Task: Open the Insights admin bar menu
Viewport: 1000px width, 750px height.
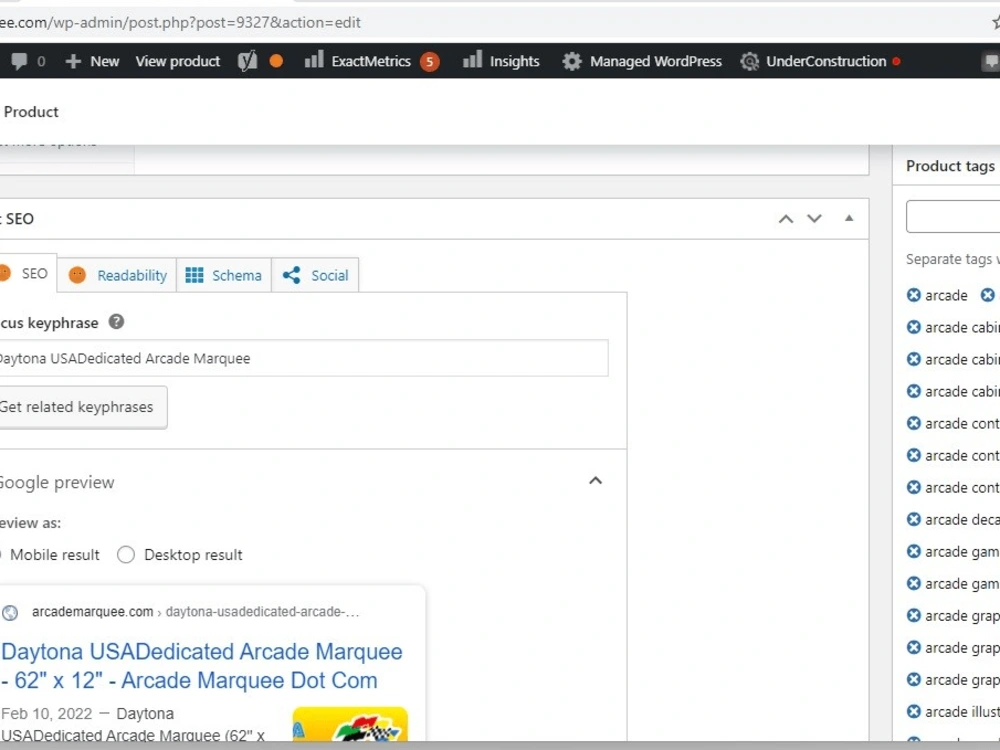Action: tap(501, 61)
